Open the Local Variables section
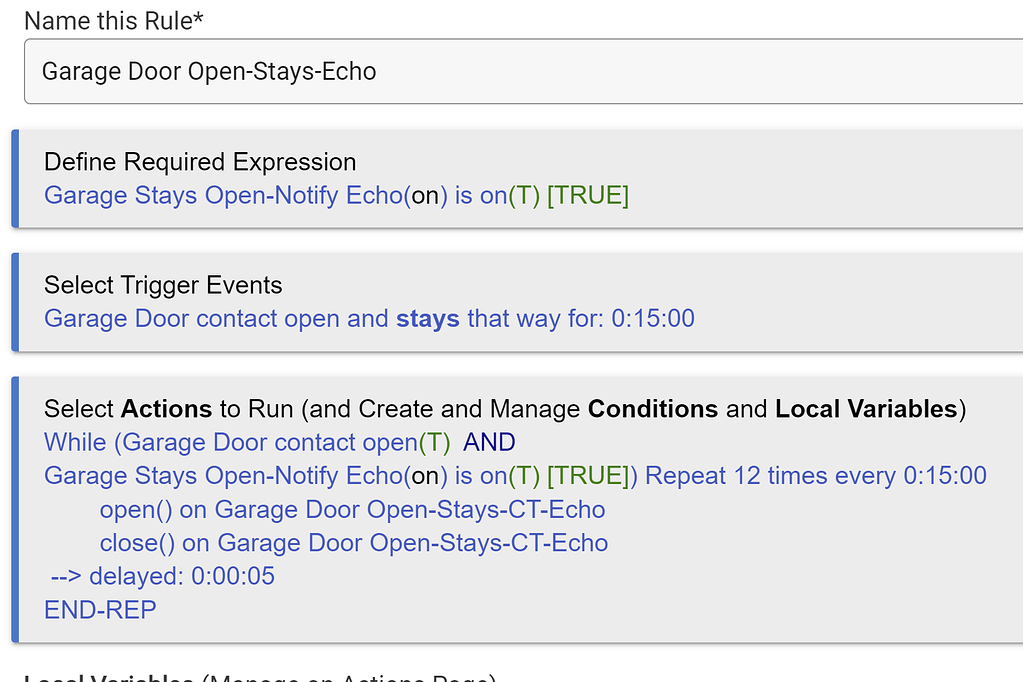 click(107, 676)
